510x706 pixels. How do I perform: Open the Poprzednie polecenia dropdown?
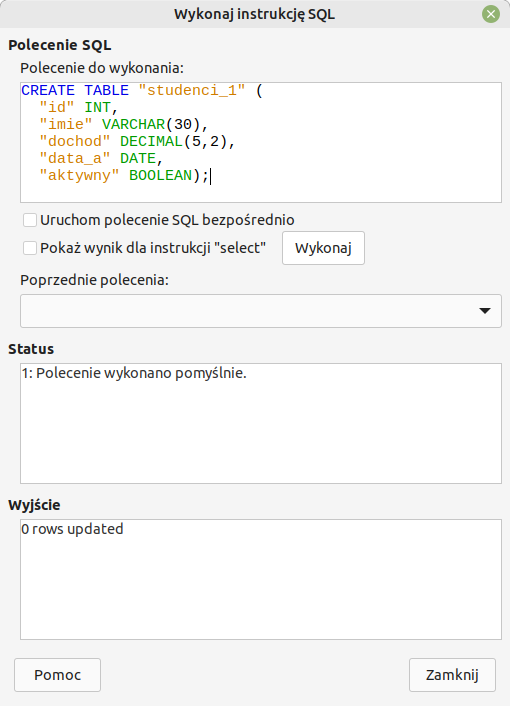[x=261, y=311]
